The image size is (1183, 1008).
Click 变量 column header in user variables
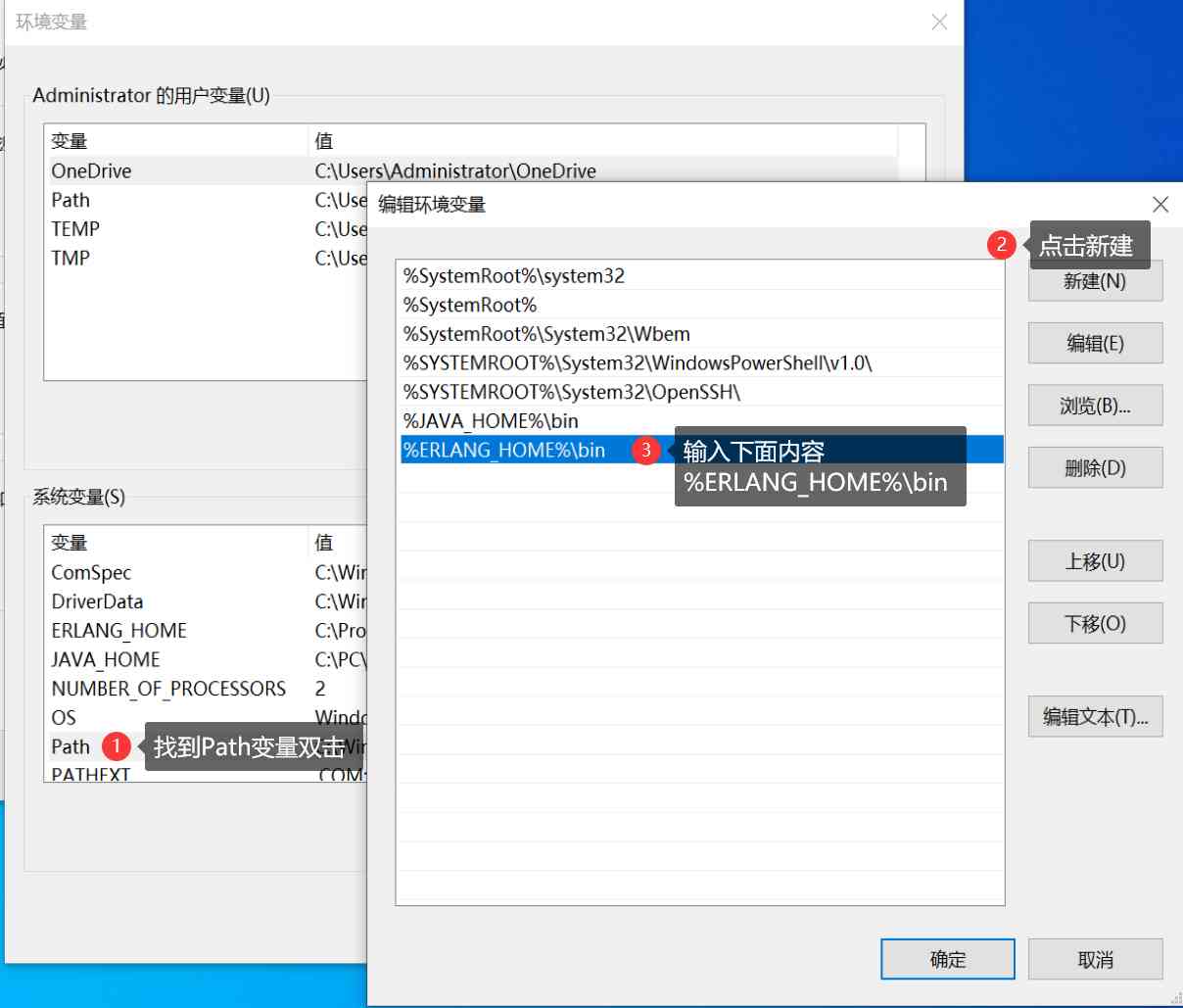177,141
